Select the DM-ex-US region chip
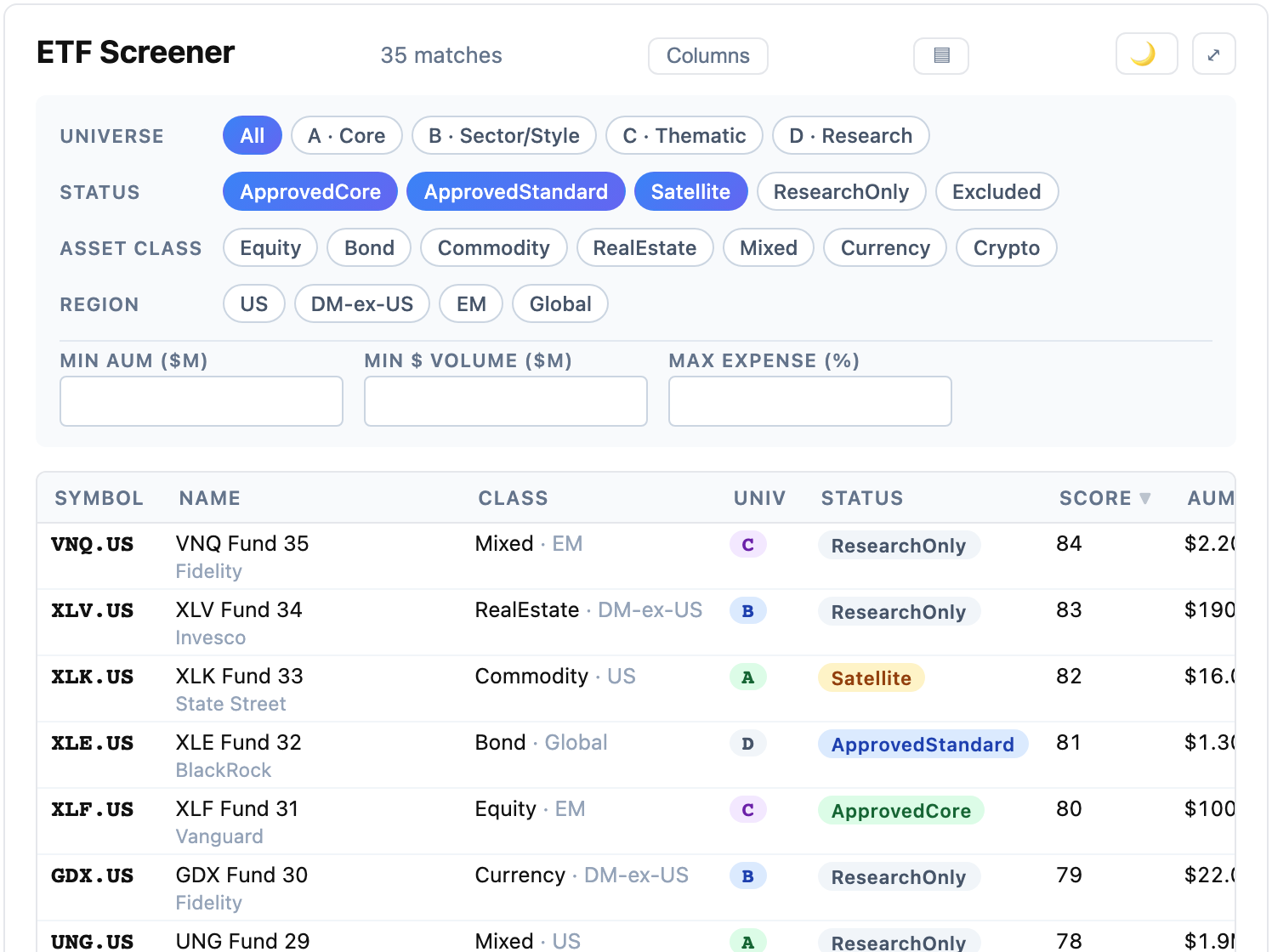 pos(362,303)
